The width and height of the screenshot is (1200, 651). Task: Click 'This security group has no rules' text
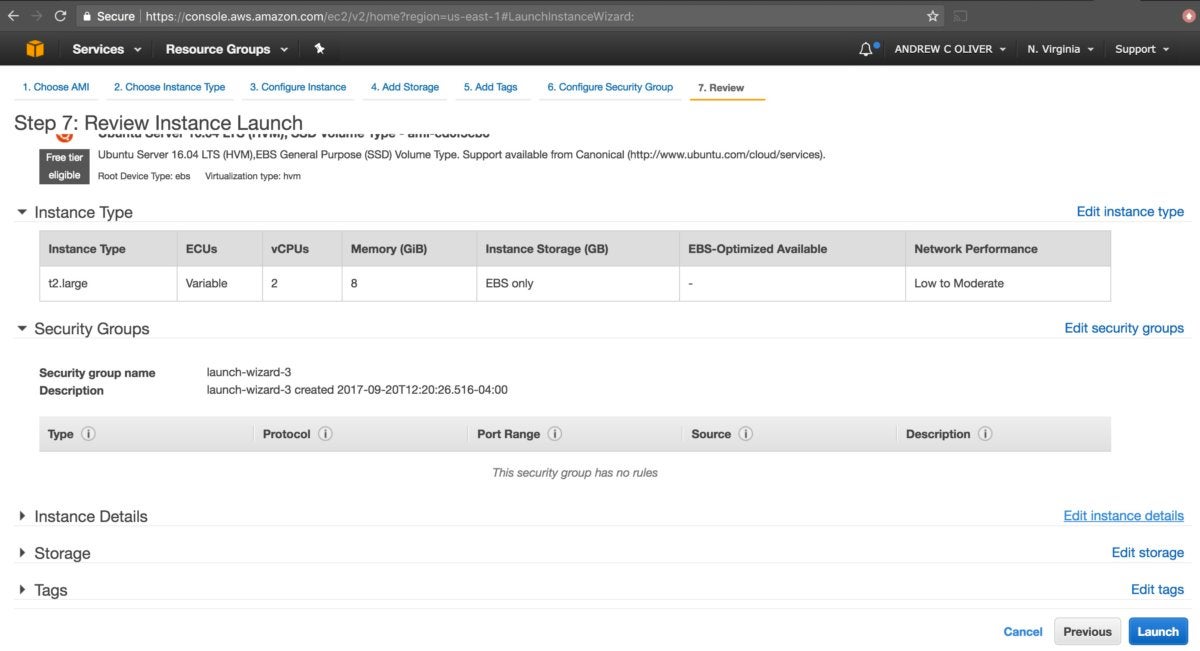pos(575,472)
